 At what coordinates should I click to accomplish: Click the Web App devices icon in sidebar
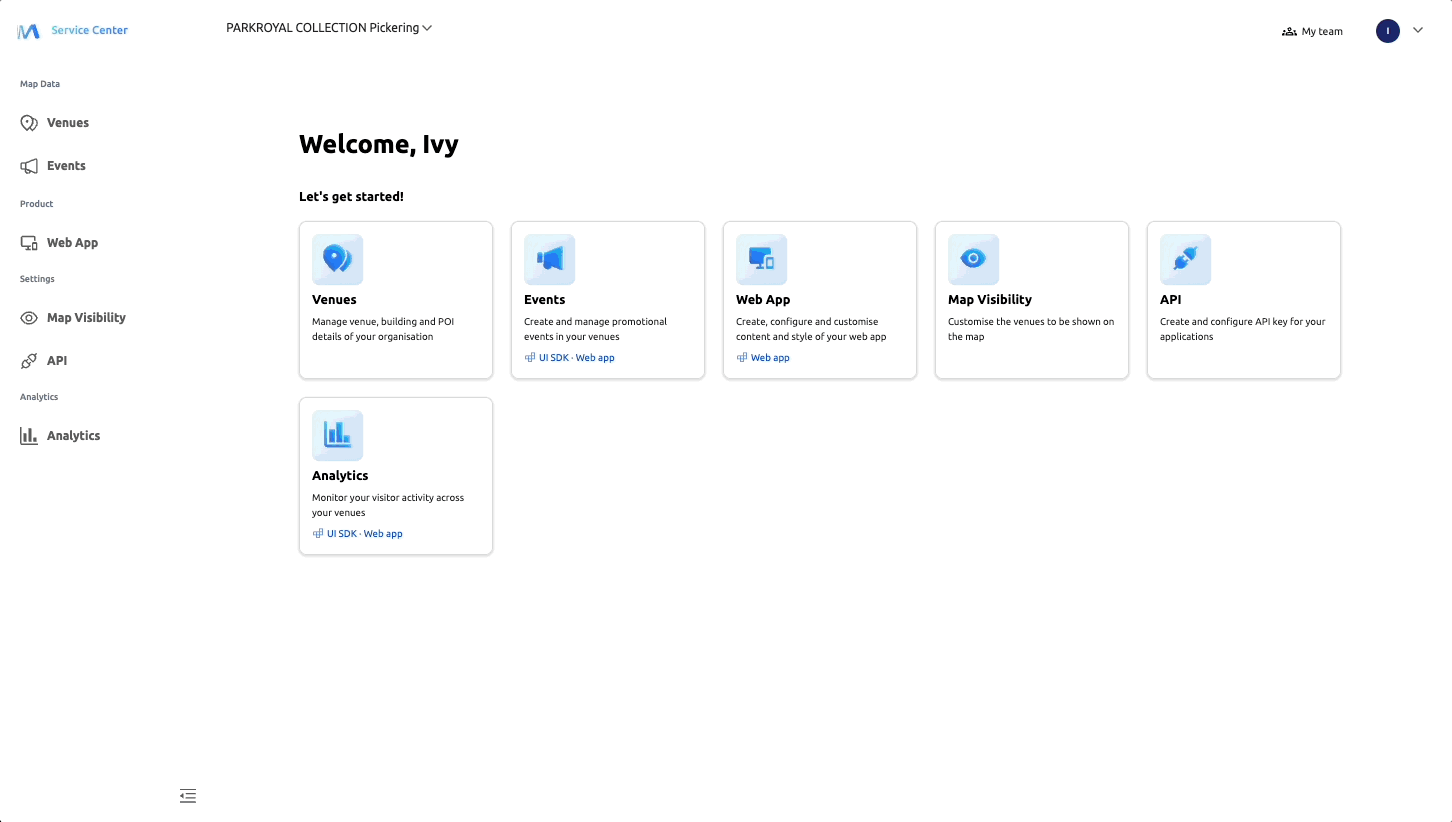pyautogui.click(x=29, y=243)
